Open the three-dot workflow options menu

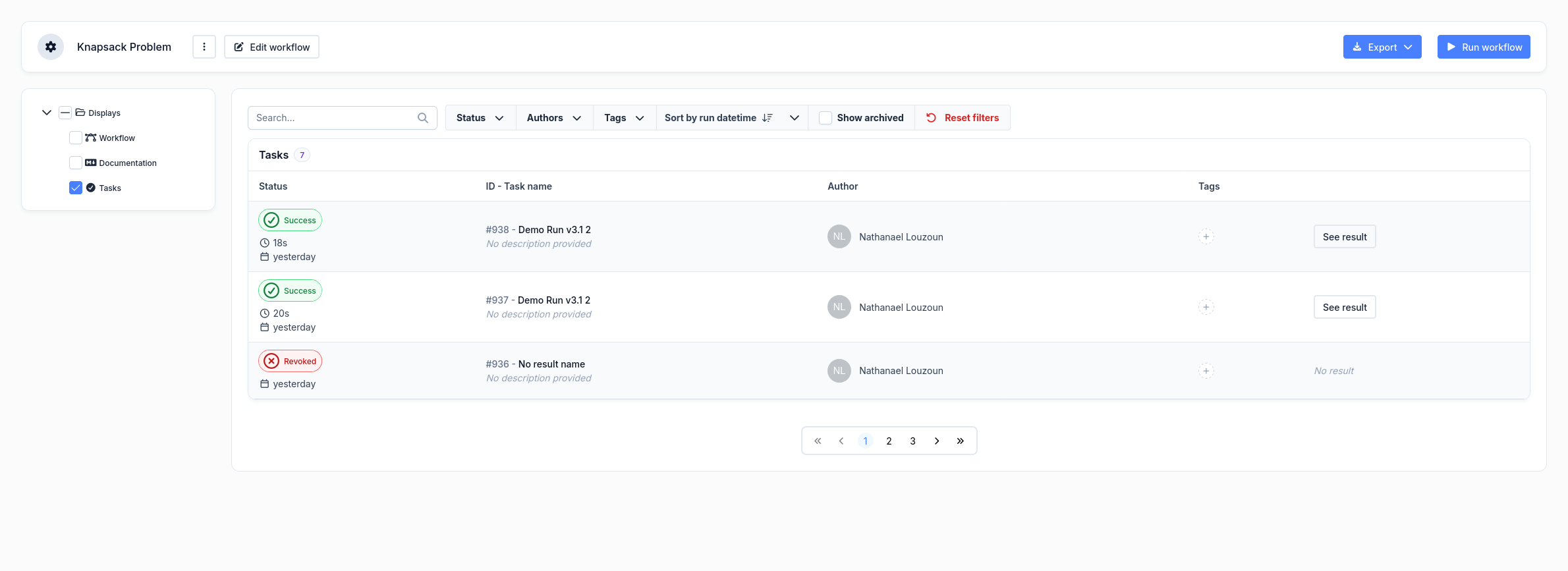[x=204, y=47]
